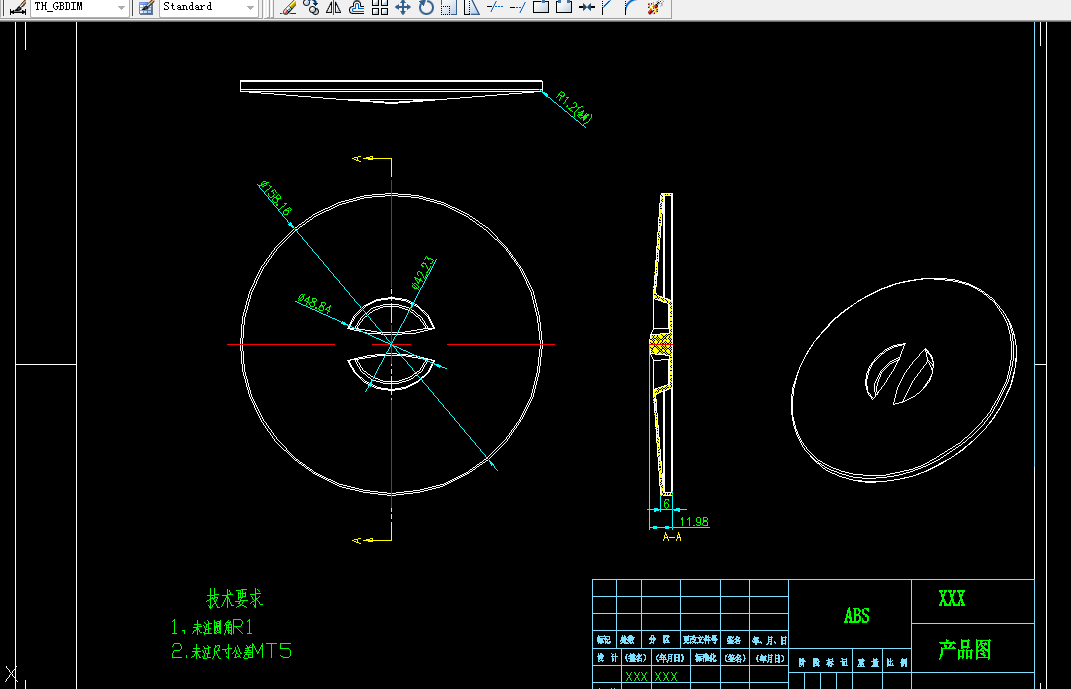1071x689 pixels.
Task: Select the Mirror tool
Action: (x=334, y=8)
